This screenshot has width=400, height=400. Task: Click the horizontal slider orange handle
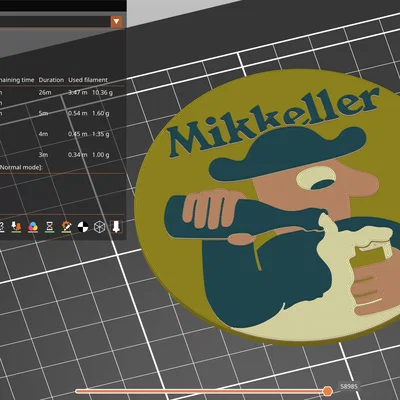pyautogui.click(x=328, y=391)
